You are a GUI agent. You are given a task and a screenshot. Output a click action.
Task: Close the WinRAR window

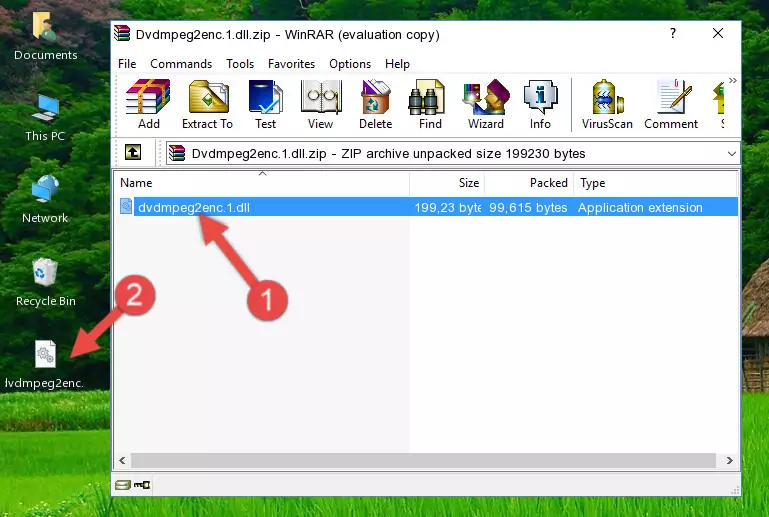718,33
